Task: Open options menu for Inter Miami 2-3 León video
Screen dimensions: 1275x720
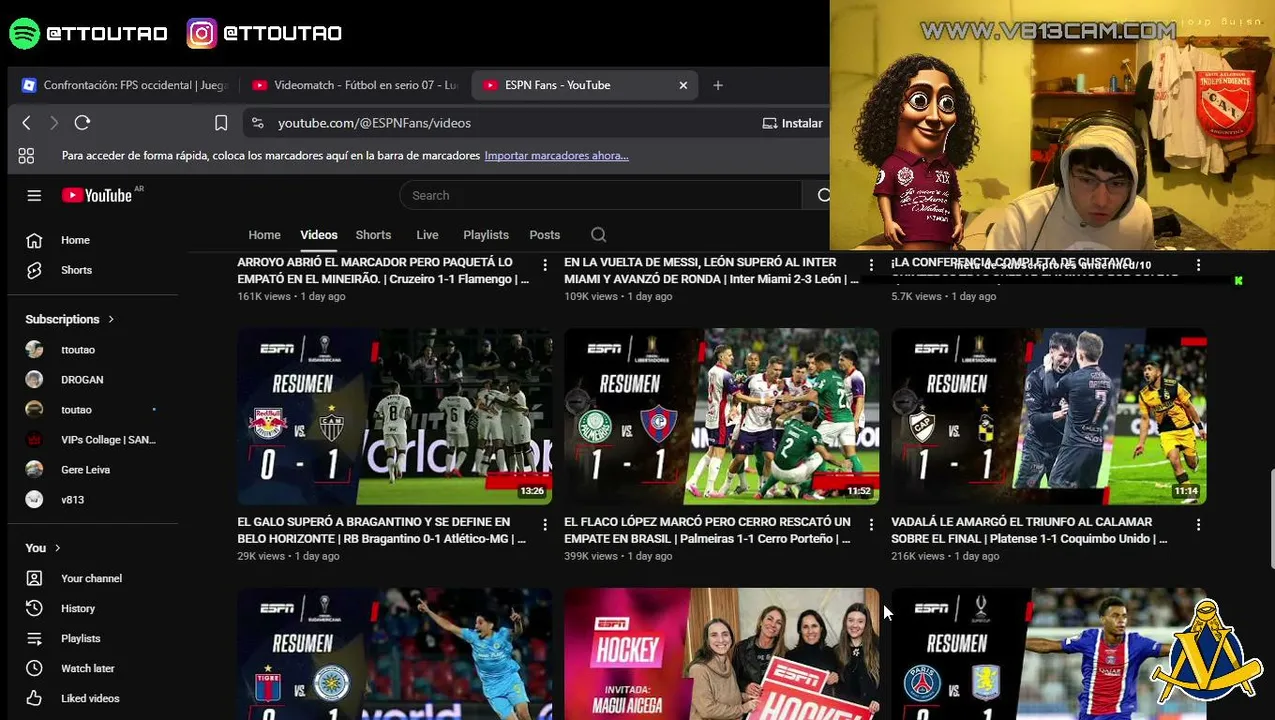Action: (x=871, y=265)
